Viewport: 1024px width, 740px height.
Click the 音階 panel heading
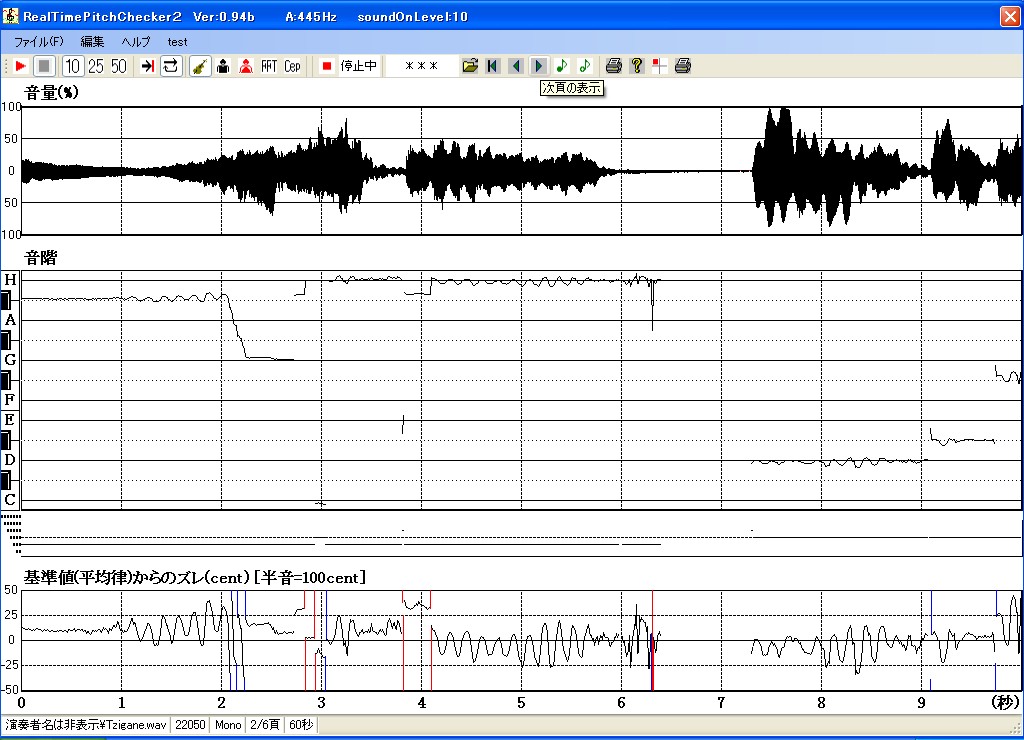pos(40,258)
